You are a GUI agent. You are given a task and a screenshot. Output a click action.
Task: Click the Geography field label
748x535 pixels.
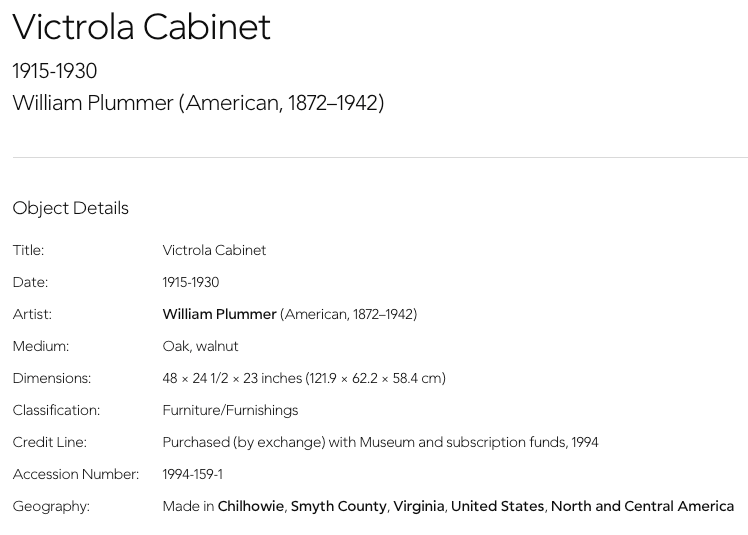pyautogui.click(x=51, y=506)
